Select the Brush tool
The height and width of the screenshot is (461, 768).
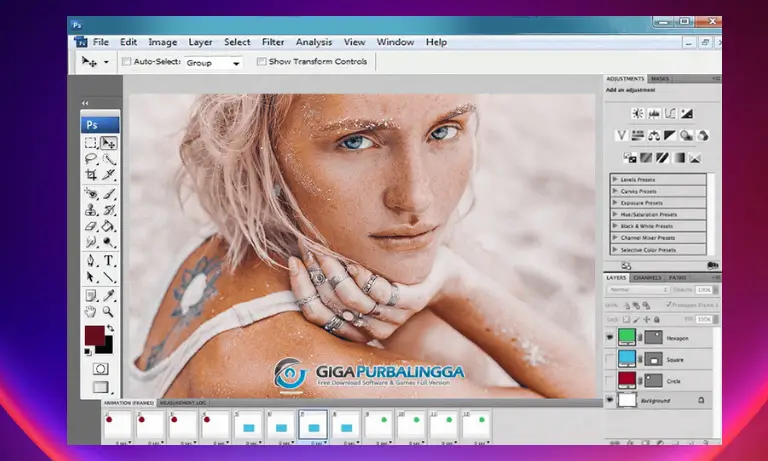108,194
